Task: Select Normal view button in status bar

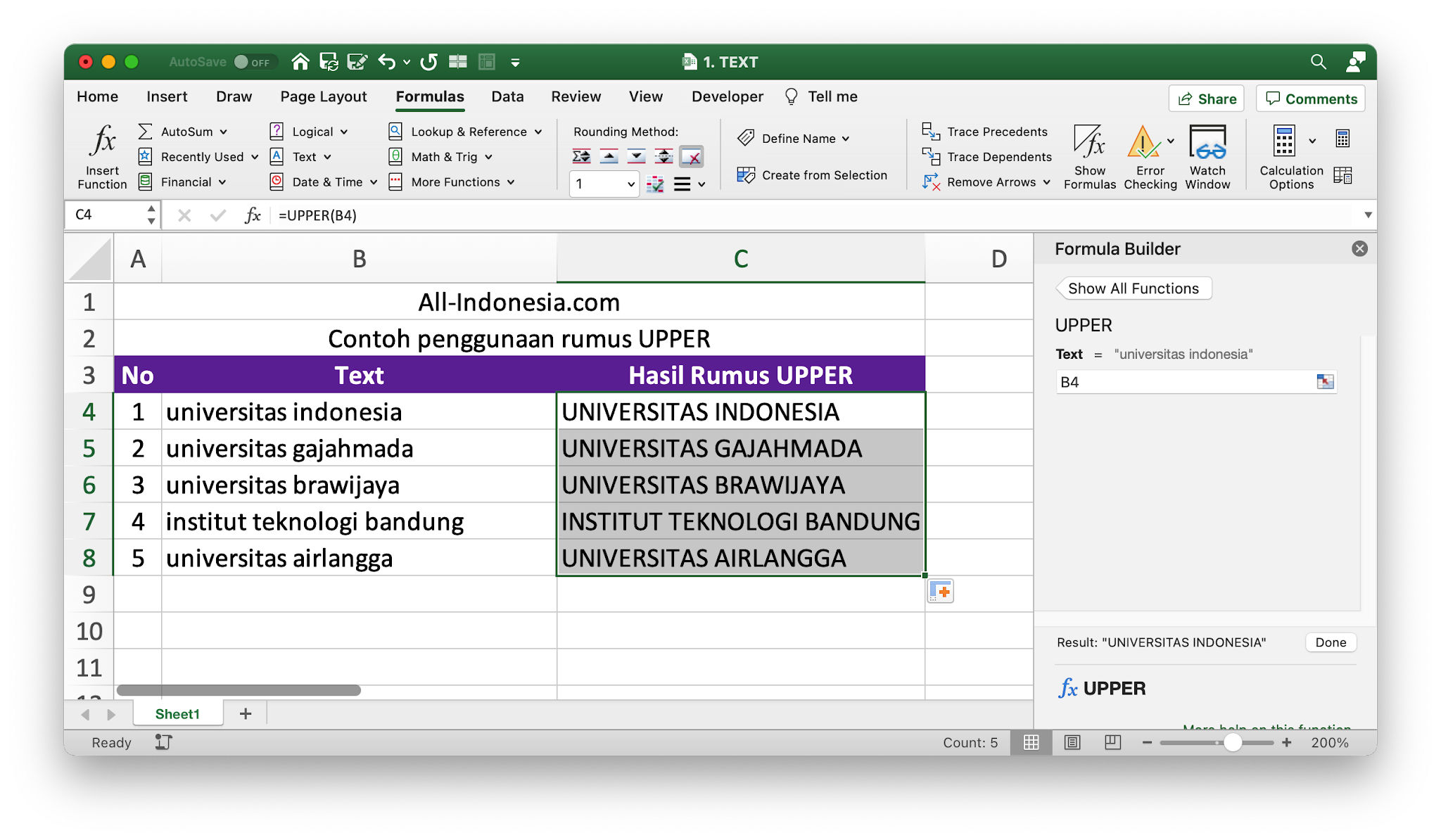Action: tap(1031, 742)
